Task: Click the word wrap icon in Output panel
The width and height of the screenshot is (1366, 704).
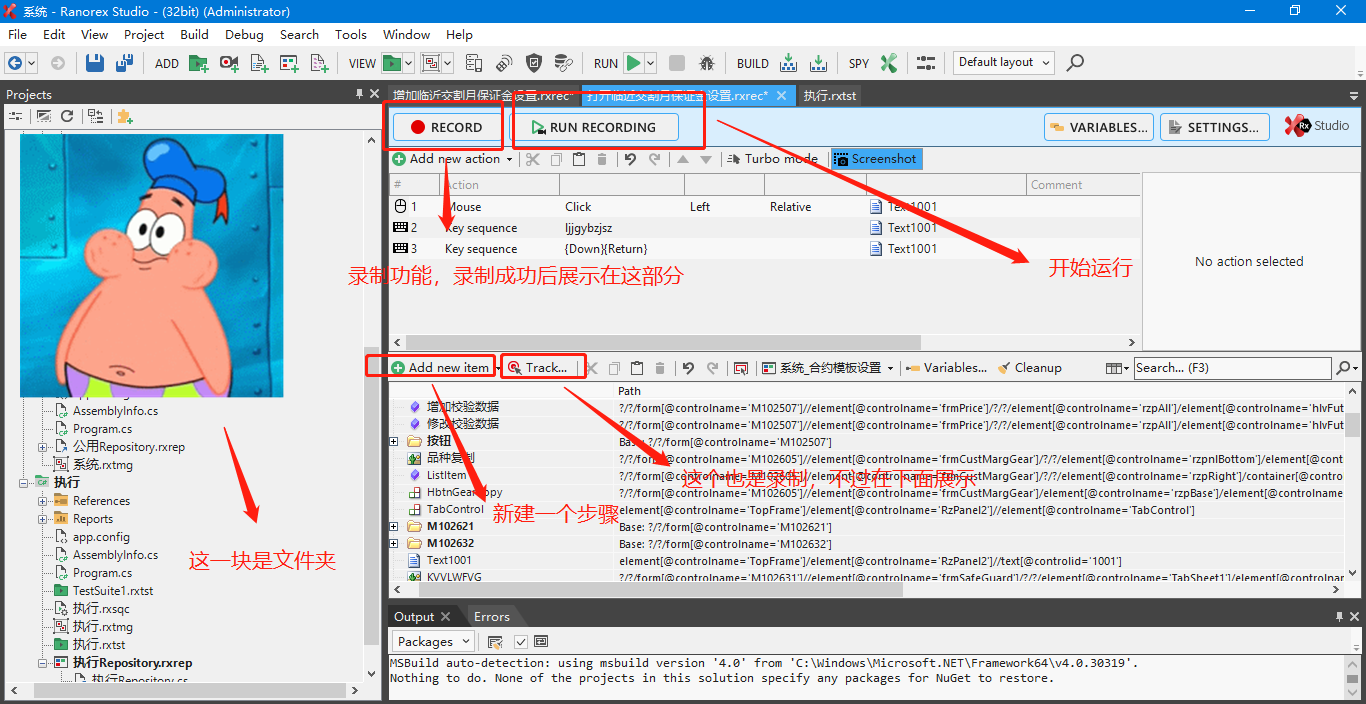Action: tap(541, 642)
